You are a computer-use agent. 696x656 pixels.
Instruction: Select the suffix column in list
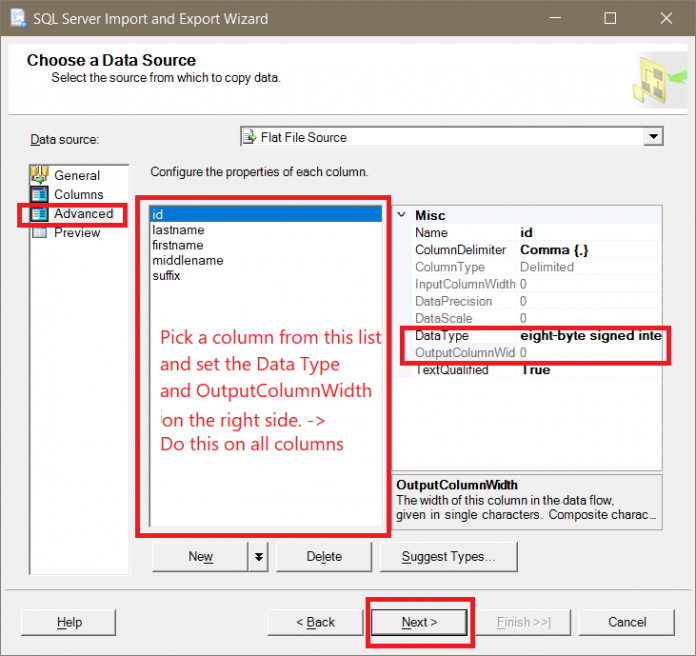[x=166, y=275]
